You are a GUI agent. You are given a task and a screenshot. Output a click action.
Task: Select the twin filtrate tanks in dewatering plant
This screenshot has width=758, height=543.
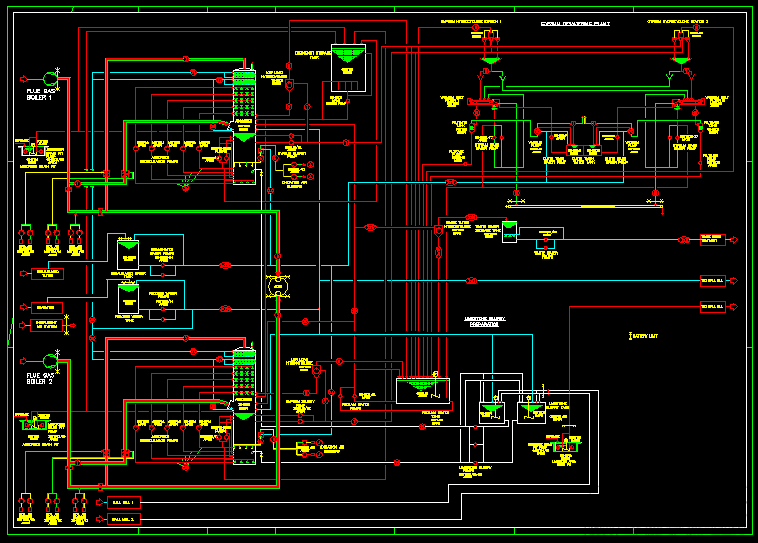tap(583, 150)
